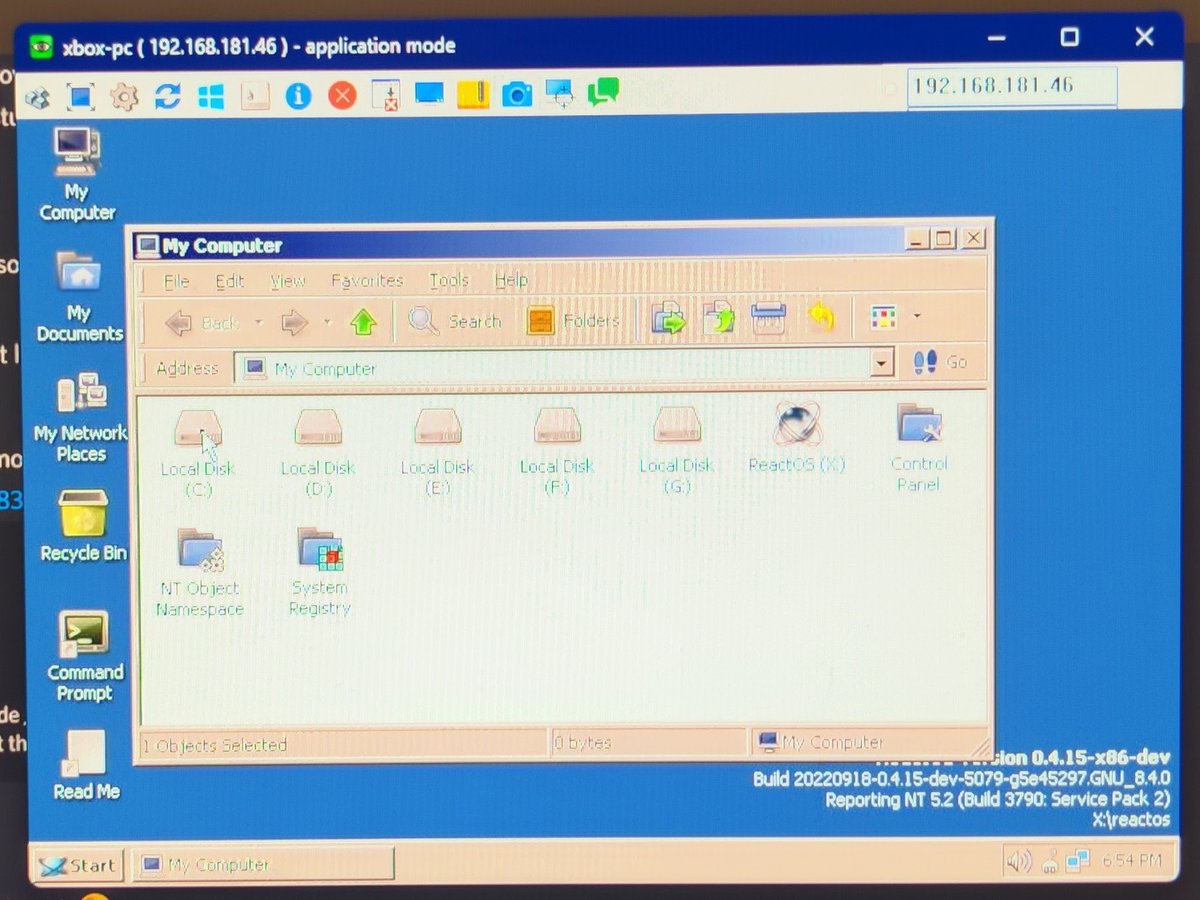Screen dimensions: 1200x900
Task: Select Local Disk (E:)
Action: (x=437, y=452)
